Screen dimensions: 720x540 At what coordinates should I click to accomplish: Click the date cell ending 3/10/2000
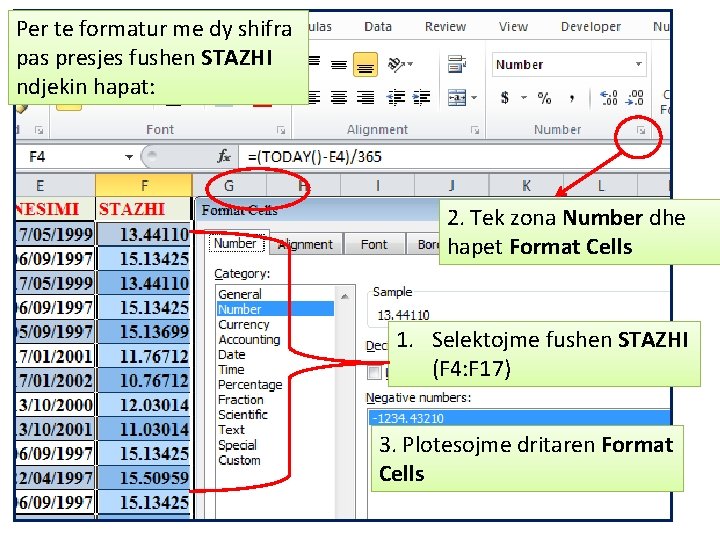(55, 405)
